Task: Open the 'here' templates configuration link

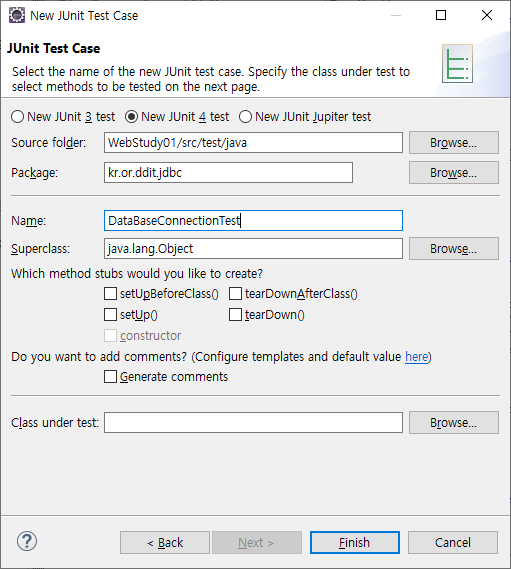Action: tap(417, 357)
